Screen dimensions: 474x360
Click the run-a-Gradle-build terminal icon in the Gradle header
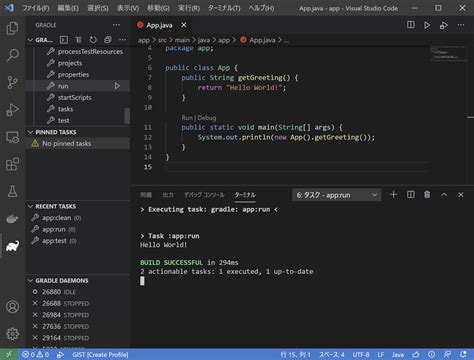coord(64,40)
